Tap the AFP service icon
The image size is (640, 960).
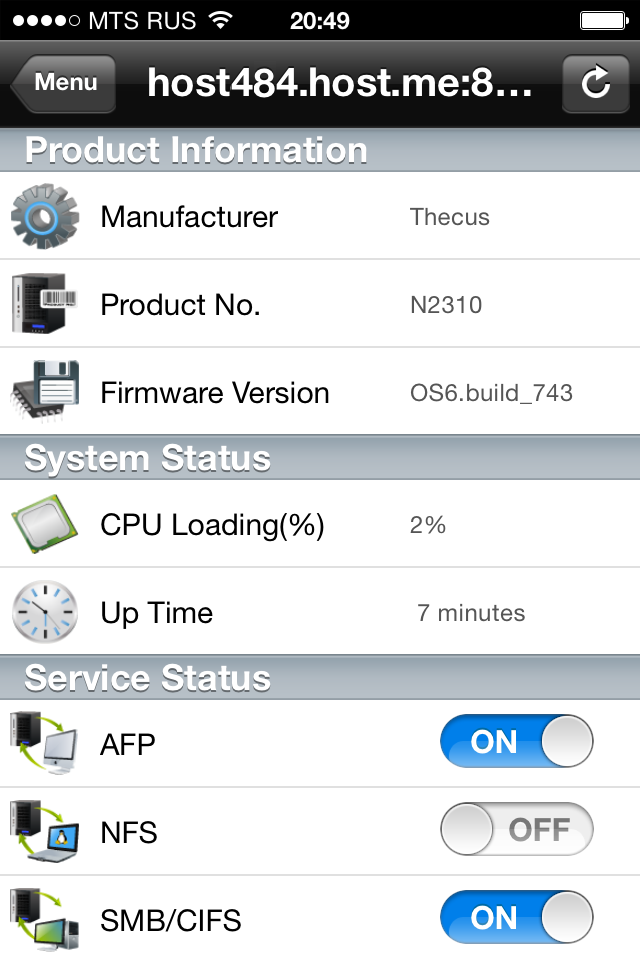pyautogui.click(x=45, y=743)
